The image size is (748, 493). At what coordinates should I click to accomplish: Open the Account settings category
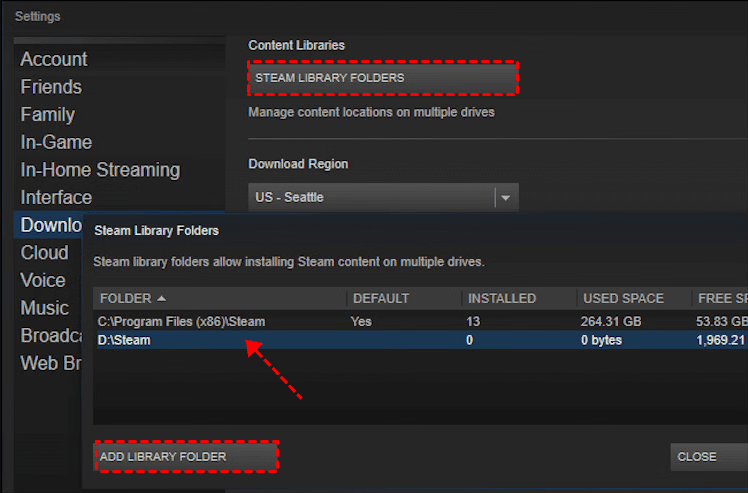click(54, 60)
